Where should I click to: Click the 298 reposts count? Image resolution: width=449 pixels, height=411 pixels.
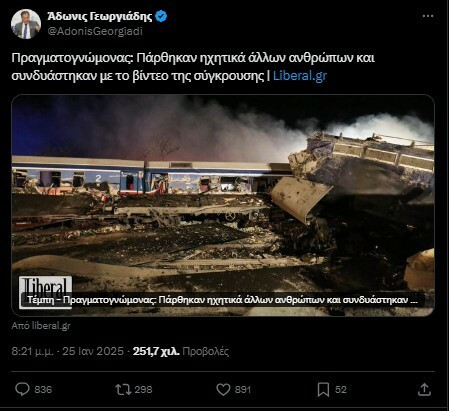pos(143,389)
